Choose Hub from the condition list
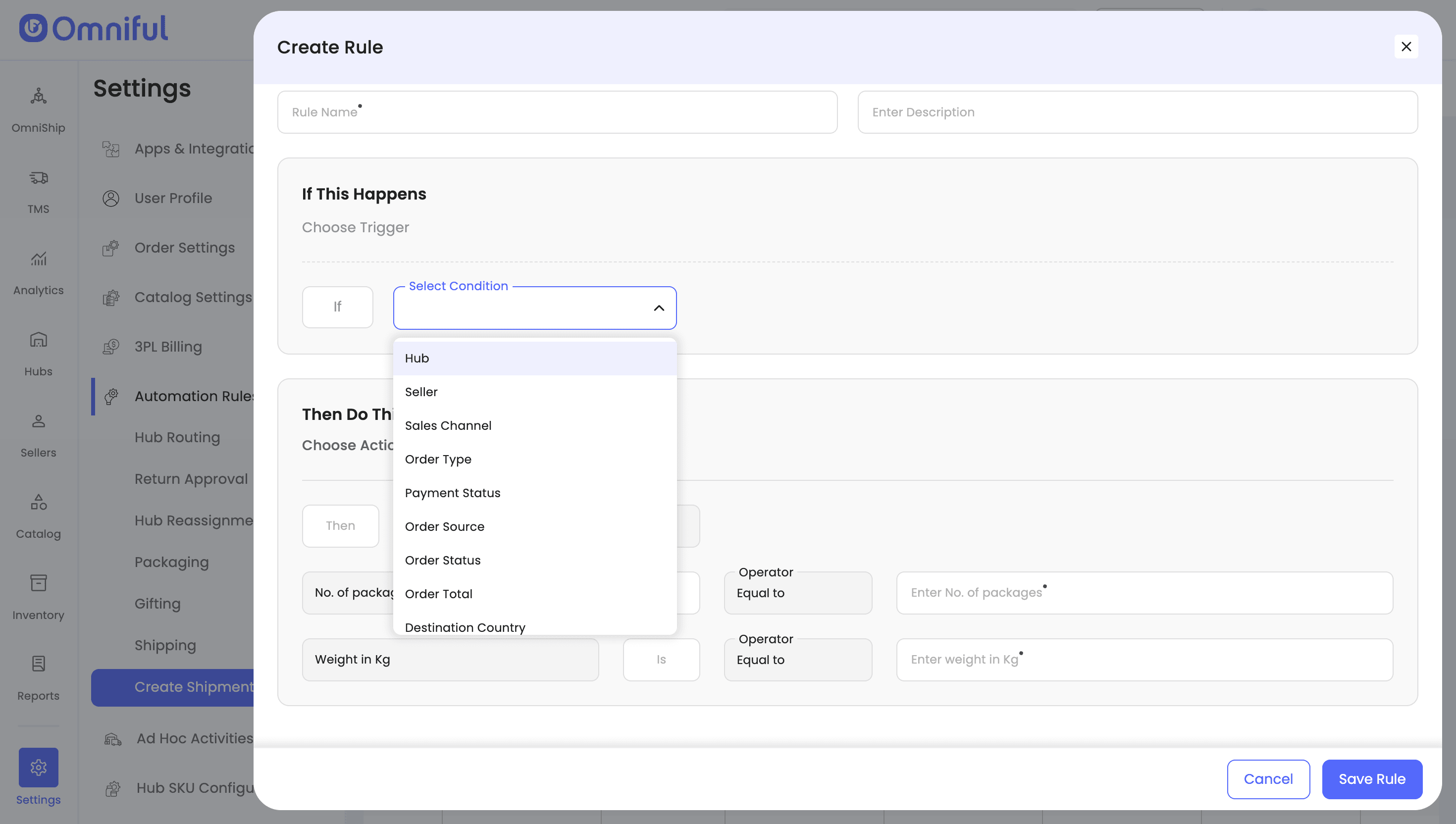Image resolution: width=1456 pixels, height=824 pixels. click(534, 358)
